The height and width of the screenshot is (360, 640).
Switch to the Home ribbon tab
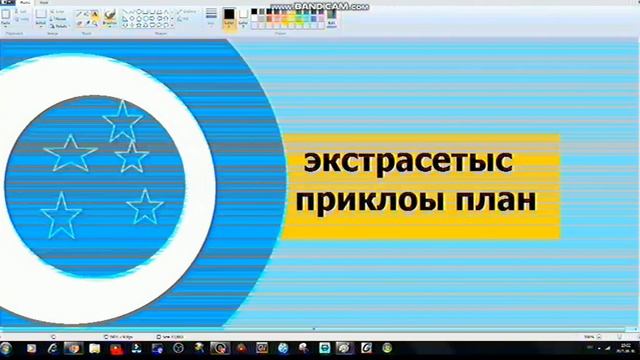coord(26,2)
